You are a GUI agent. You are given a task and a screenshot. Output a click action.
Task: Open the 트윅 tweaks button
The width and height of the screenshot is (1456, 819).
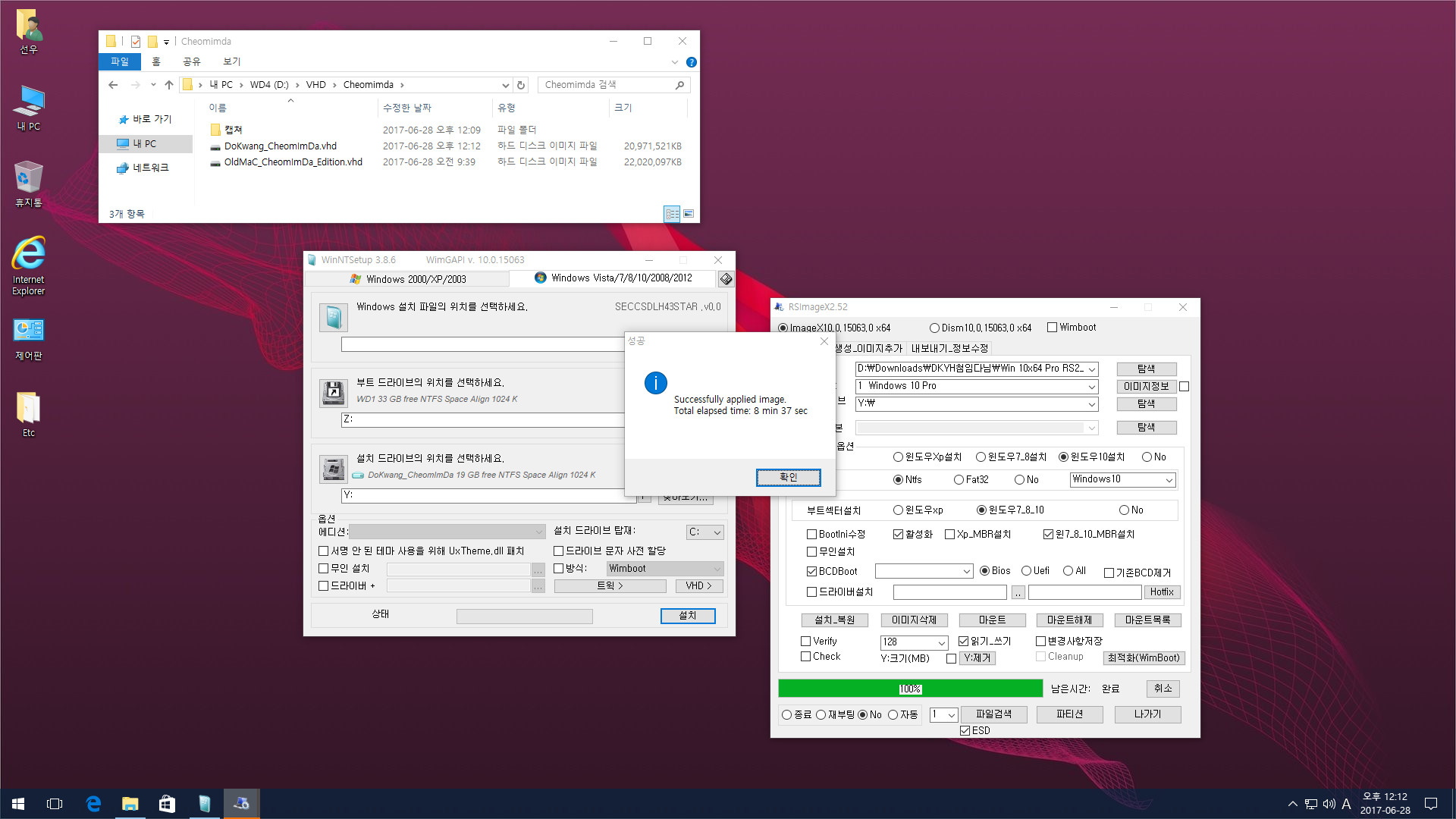[610, 586]
